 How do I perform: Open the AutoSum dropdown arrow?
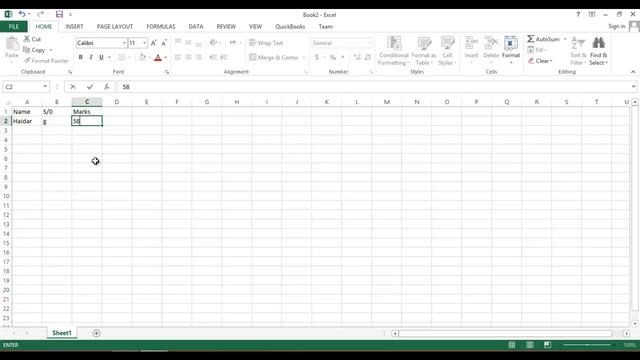tap(565, 39)
